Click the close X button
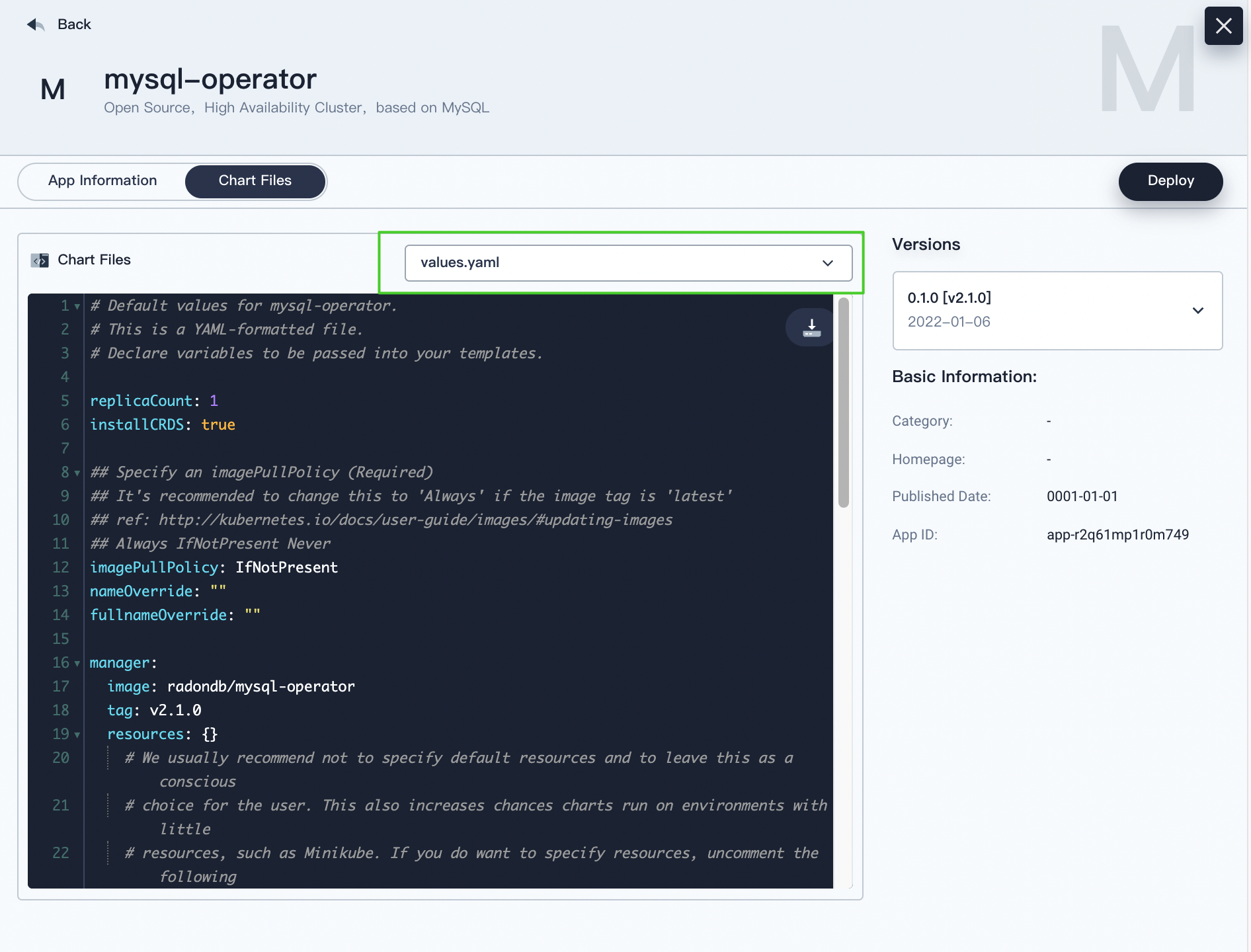This screenshot has height=952, width=1251. tap(1223, 26)
